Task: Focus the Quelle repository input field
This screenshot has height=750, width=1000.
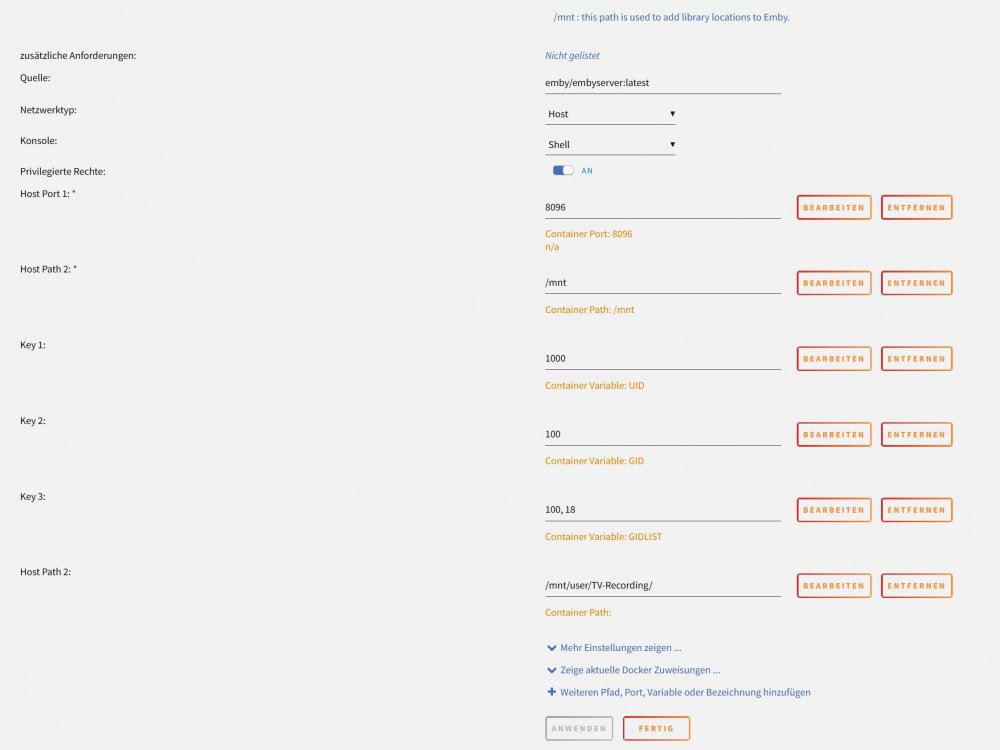Action: click(663, 83)
